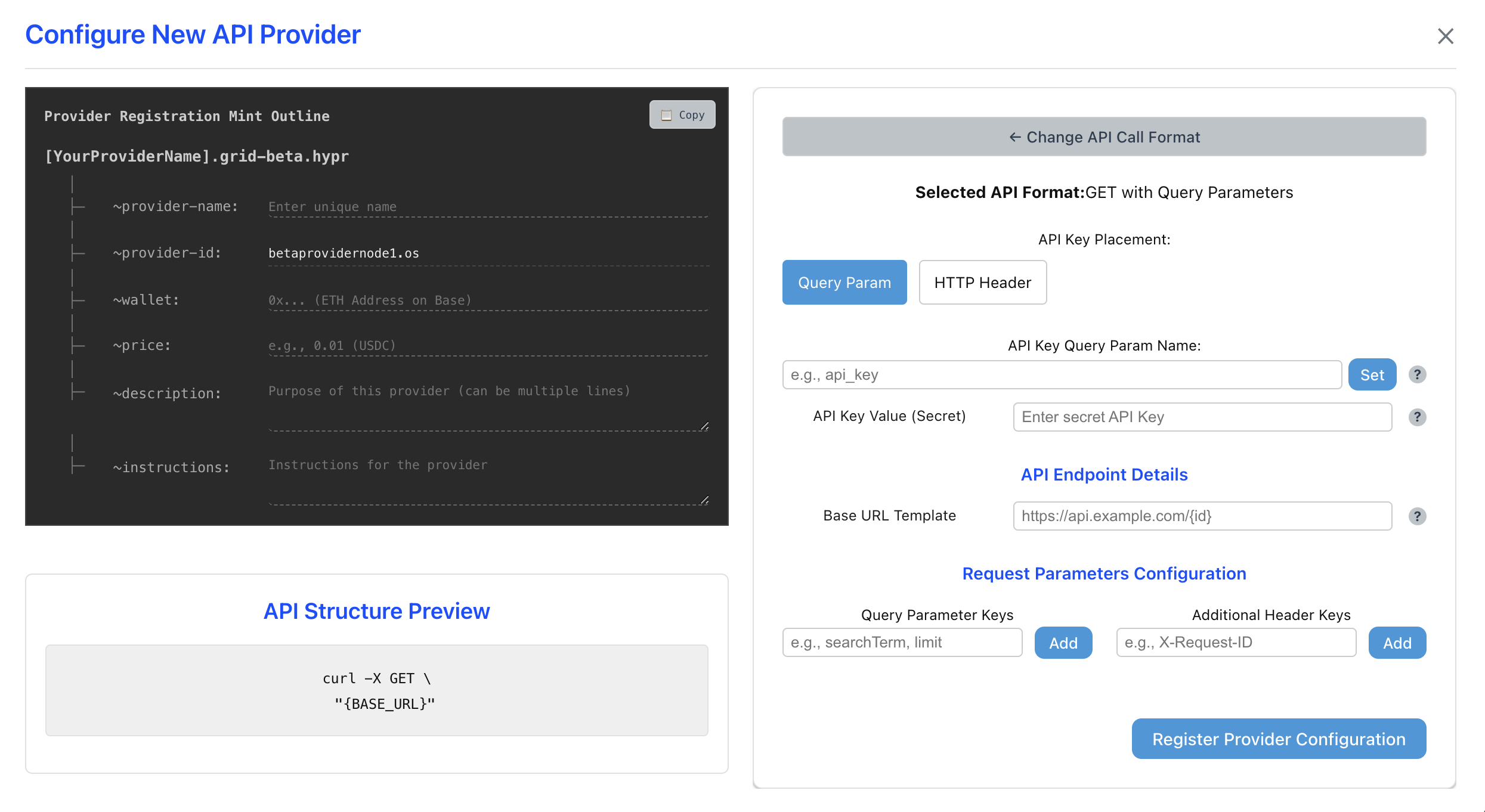Click the API Key Query Param Name input
1485x812 pixels.
(x=1062, y=374)
